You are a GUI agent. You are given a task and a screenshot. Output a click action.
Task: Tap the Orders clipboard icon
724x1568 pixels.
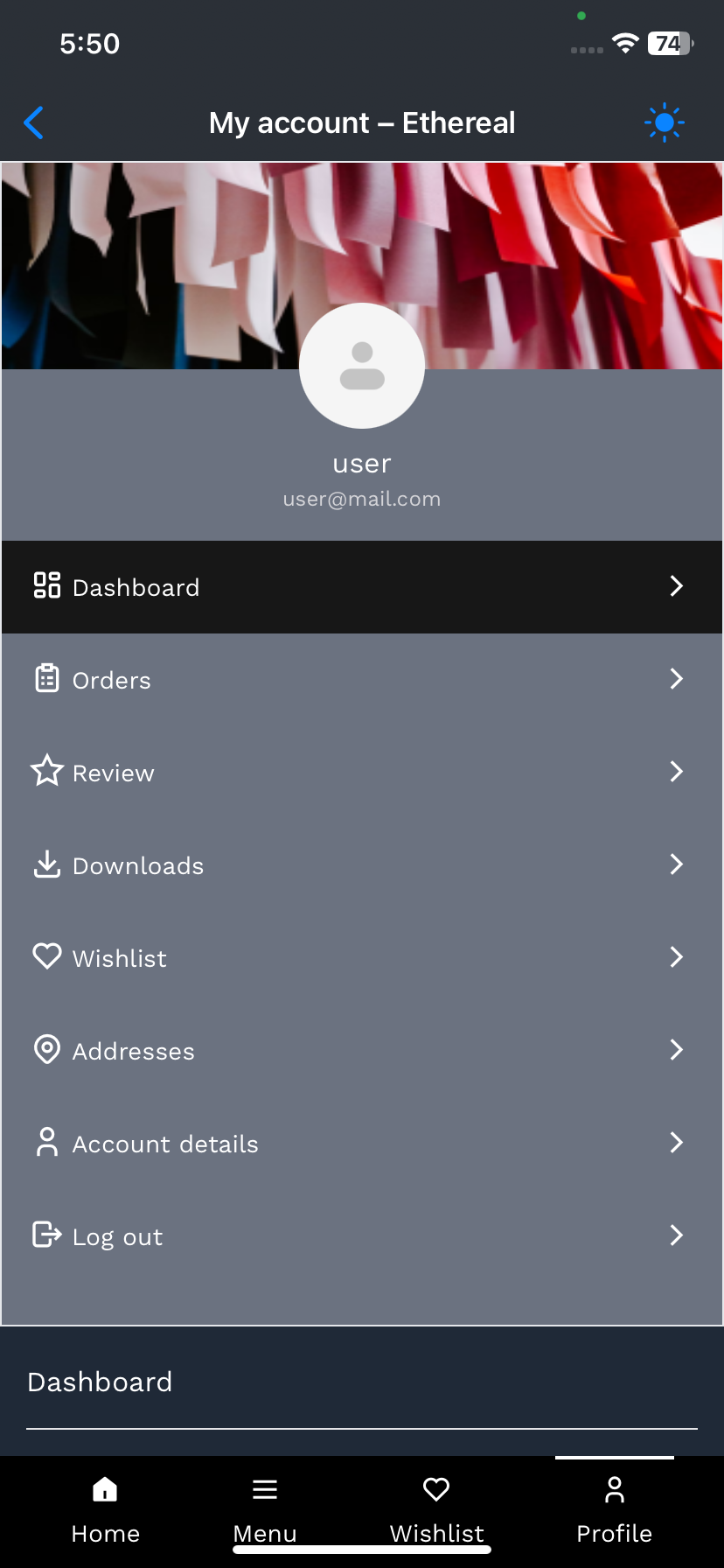click(47, 678)
